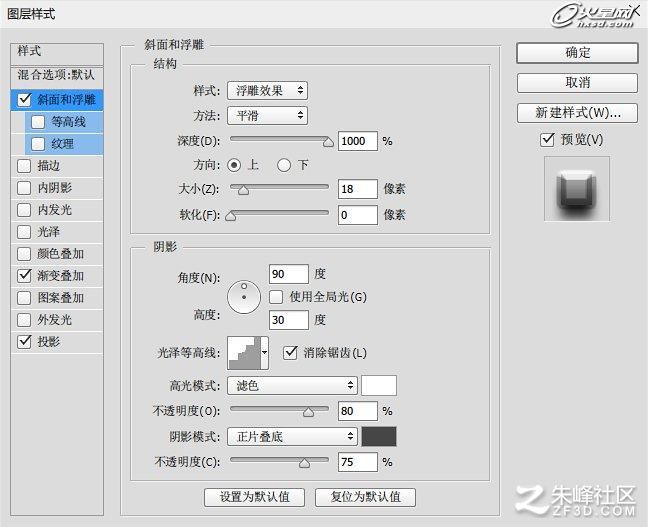Viewport: 648px width, 527px height.
Task: Uncheck the 投影 checkbox
Action: click(x=24, y=341)
